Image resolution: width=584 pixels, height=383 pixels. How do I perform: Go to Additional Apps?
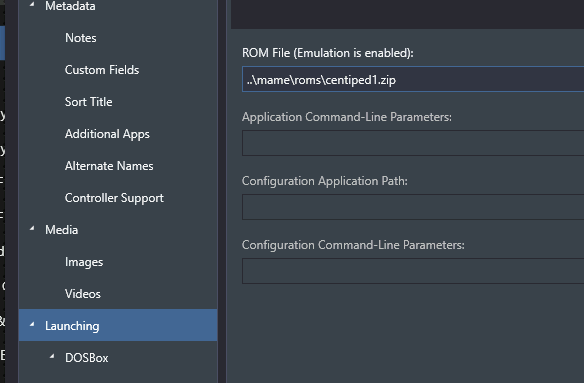(107, 134)
